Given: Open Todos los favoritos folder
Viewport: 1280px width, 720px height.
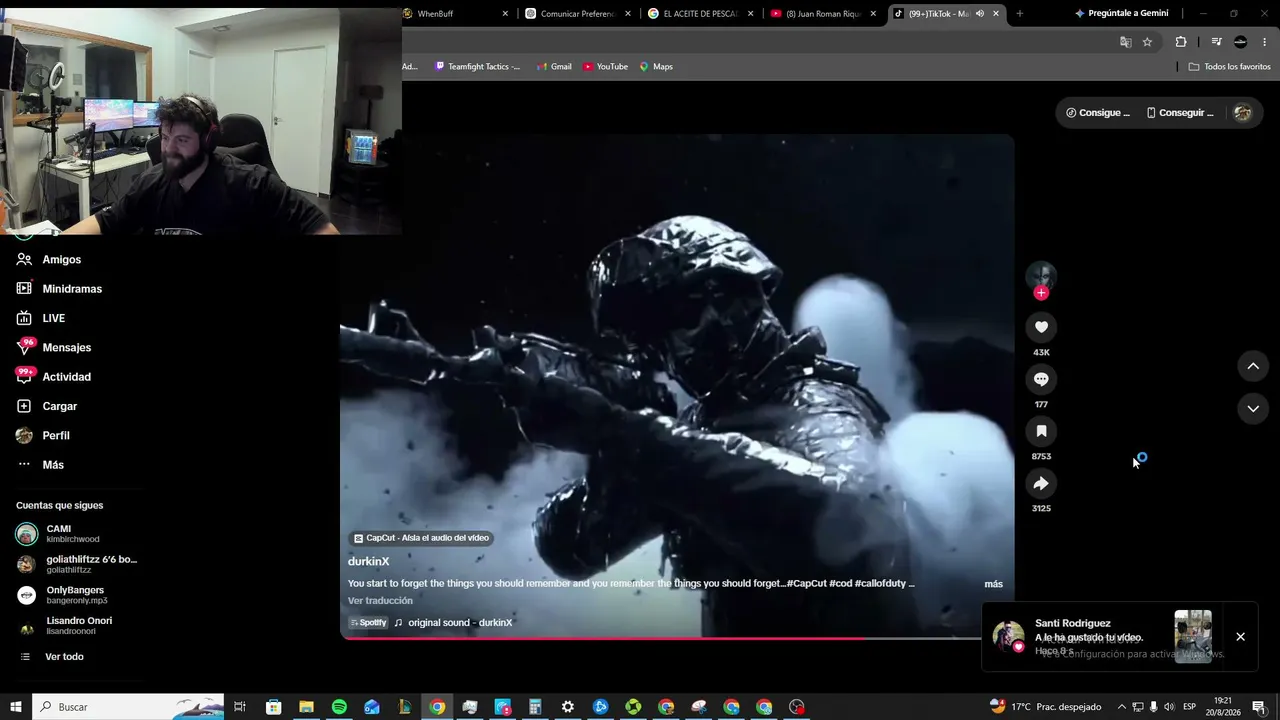Looking at the screenshot, I should [1230, 67].
